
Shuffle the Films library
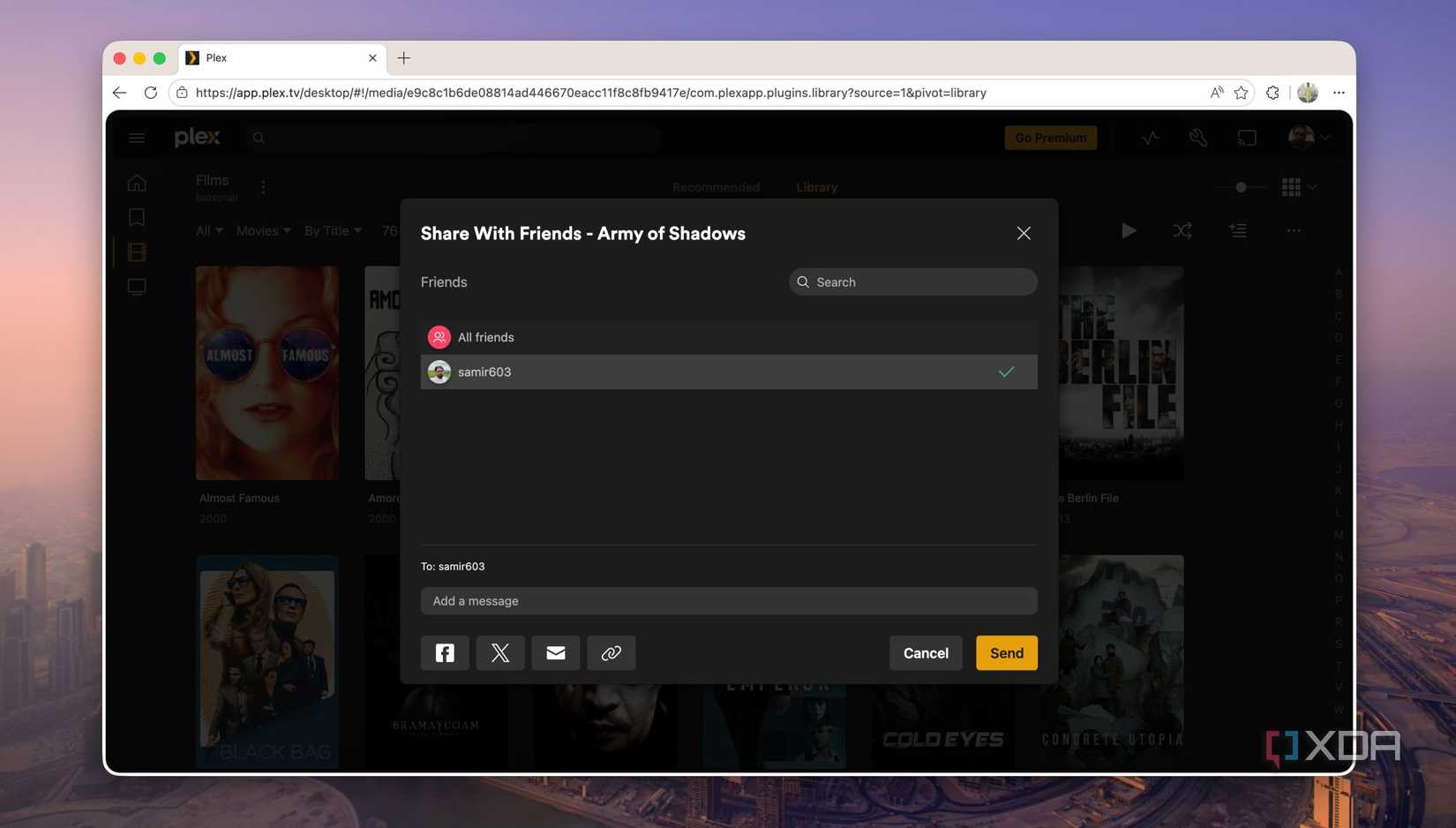(x=1182, y=230)
